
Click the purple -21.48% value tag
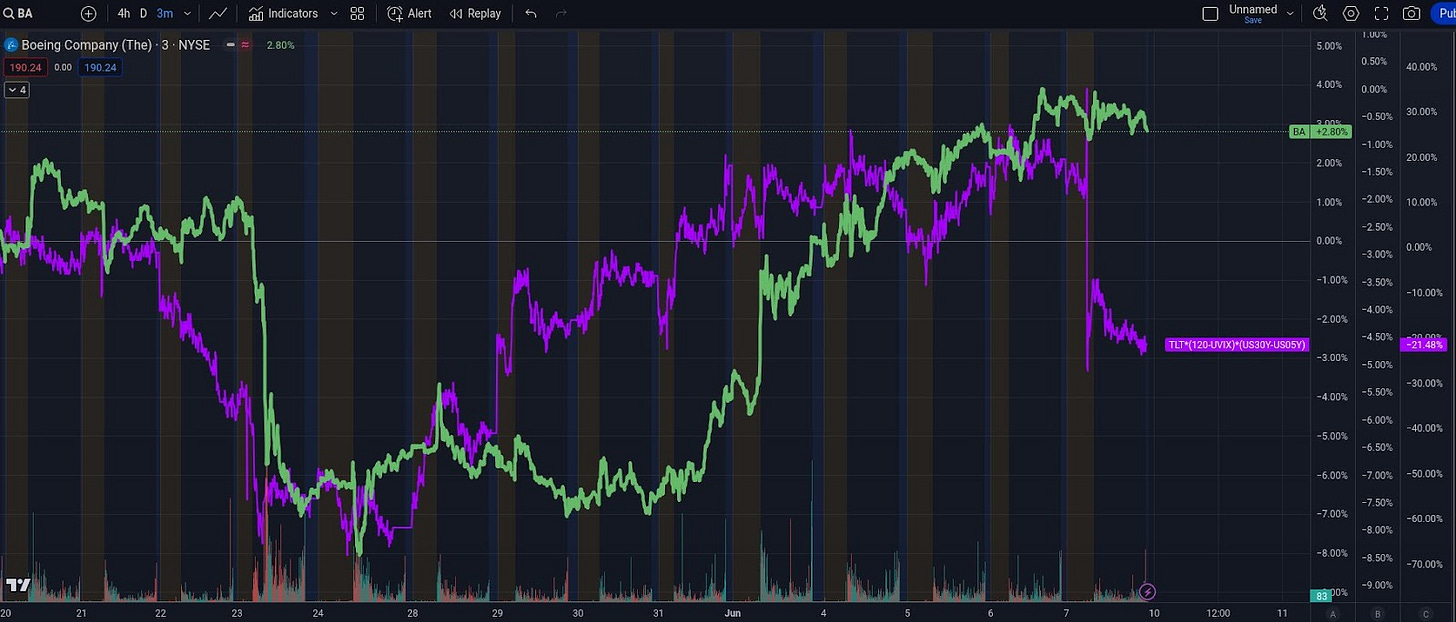[x=1422, y=345]
